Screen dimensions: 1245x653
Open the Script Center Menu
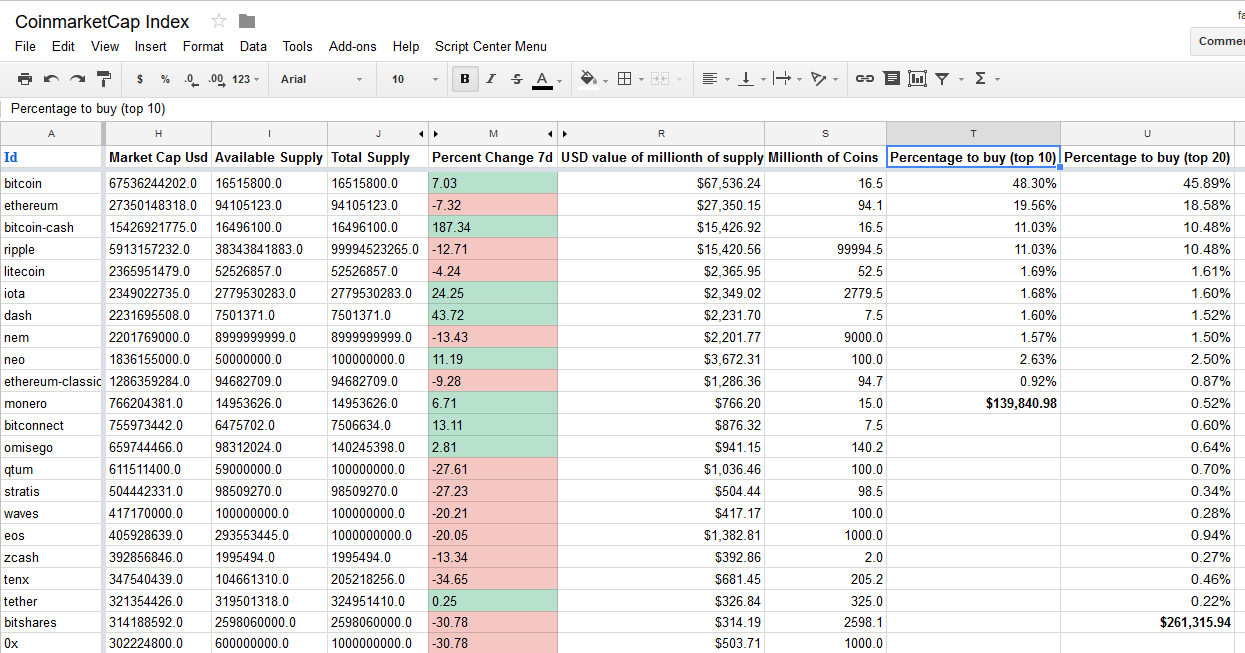[x=490, y=46]
